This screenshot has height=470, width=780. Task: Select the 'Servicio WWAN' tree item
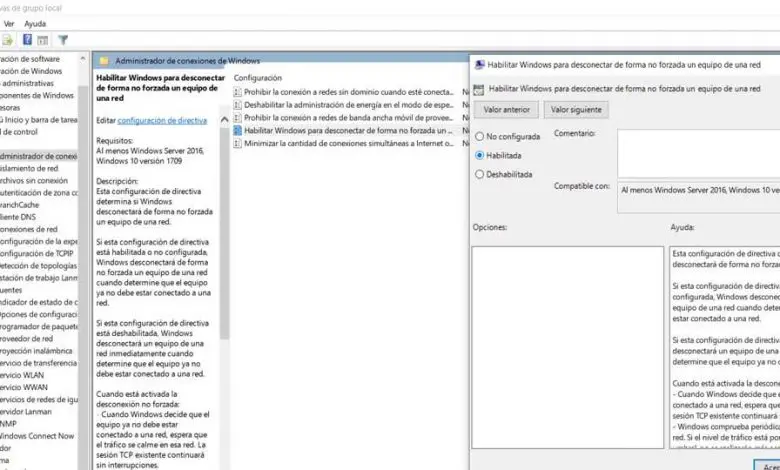(24, 387)
